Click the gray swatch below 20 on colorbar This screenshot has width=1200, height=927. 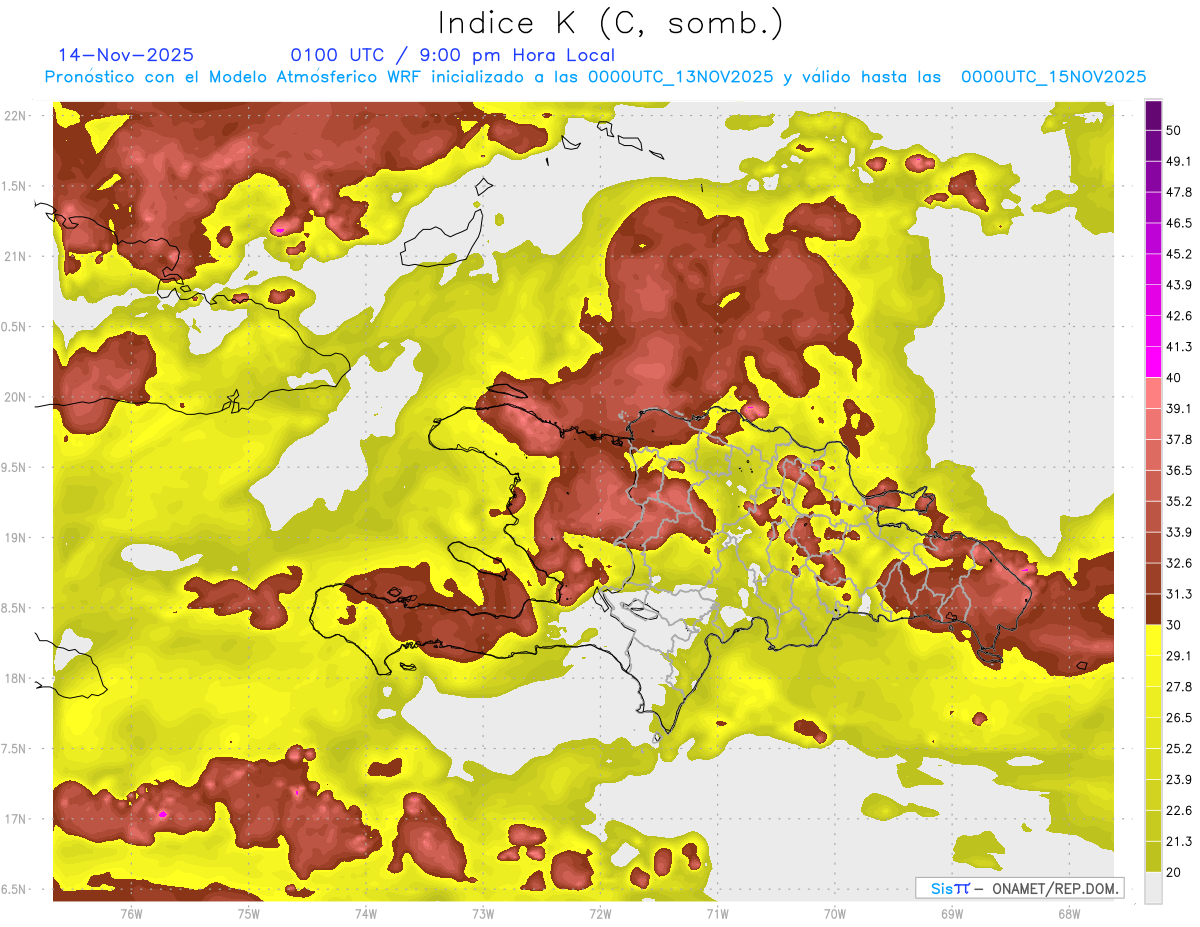point(1154,887)
